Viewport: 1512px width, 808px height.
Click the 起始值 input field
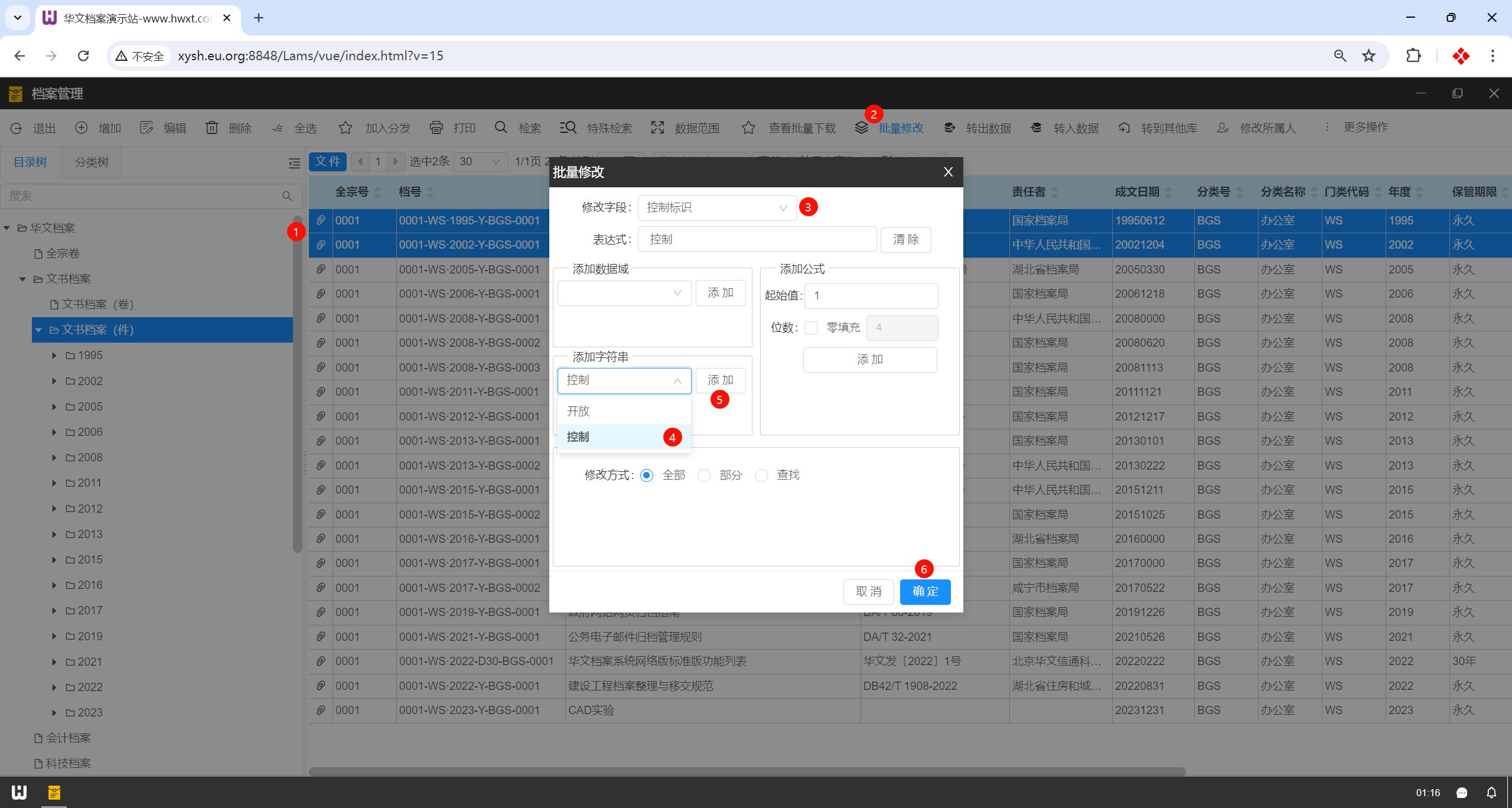pos(871,296)
